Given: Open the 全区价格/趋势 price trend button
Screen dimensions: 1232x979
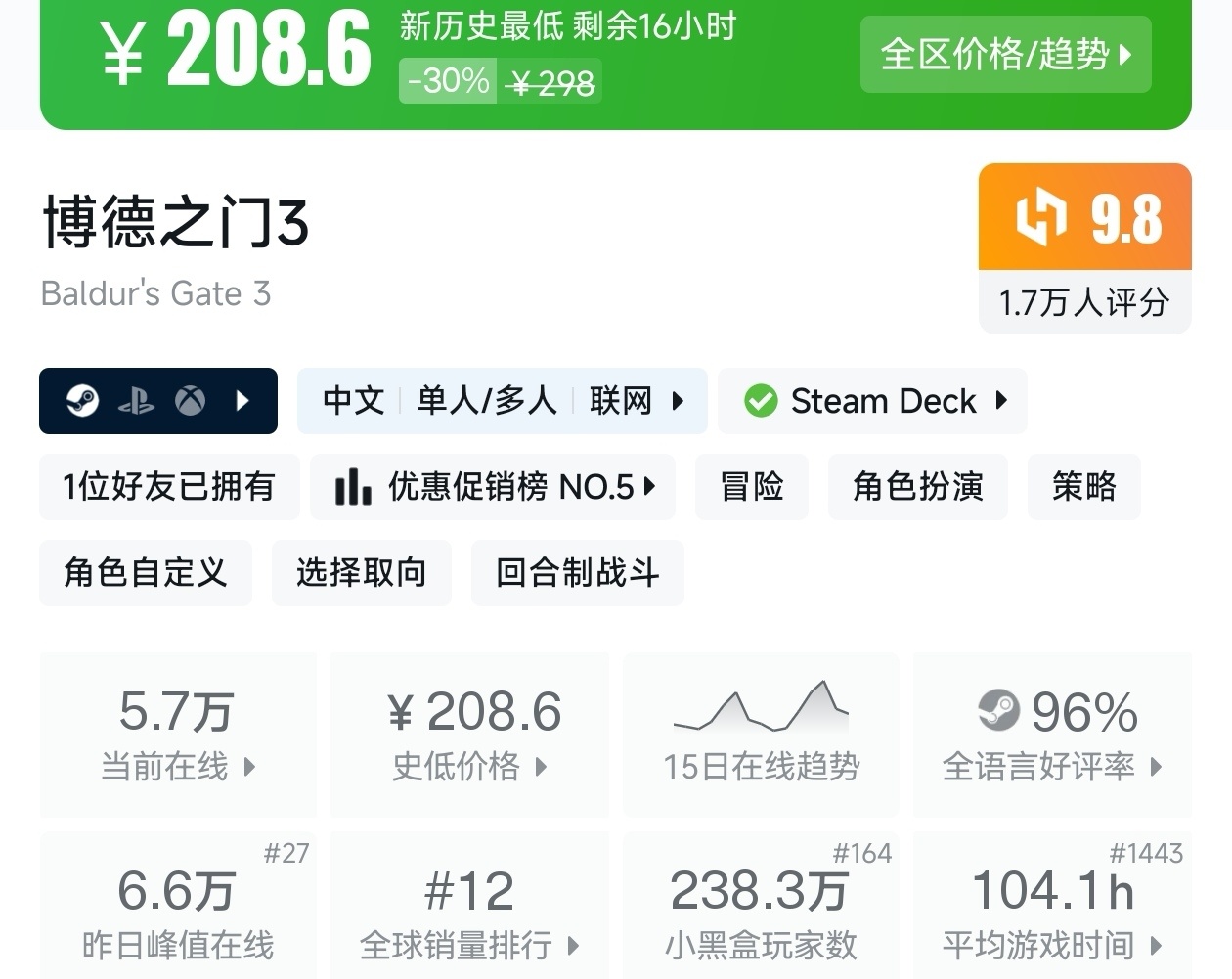Looking at the screenshot, I should [x=1005, y=55].
